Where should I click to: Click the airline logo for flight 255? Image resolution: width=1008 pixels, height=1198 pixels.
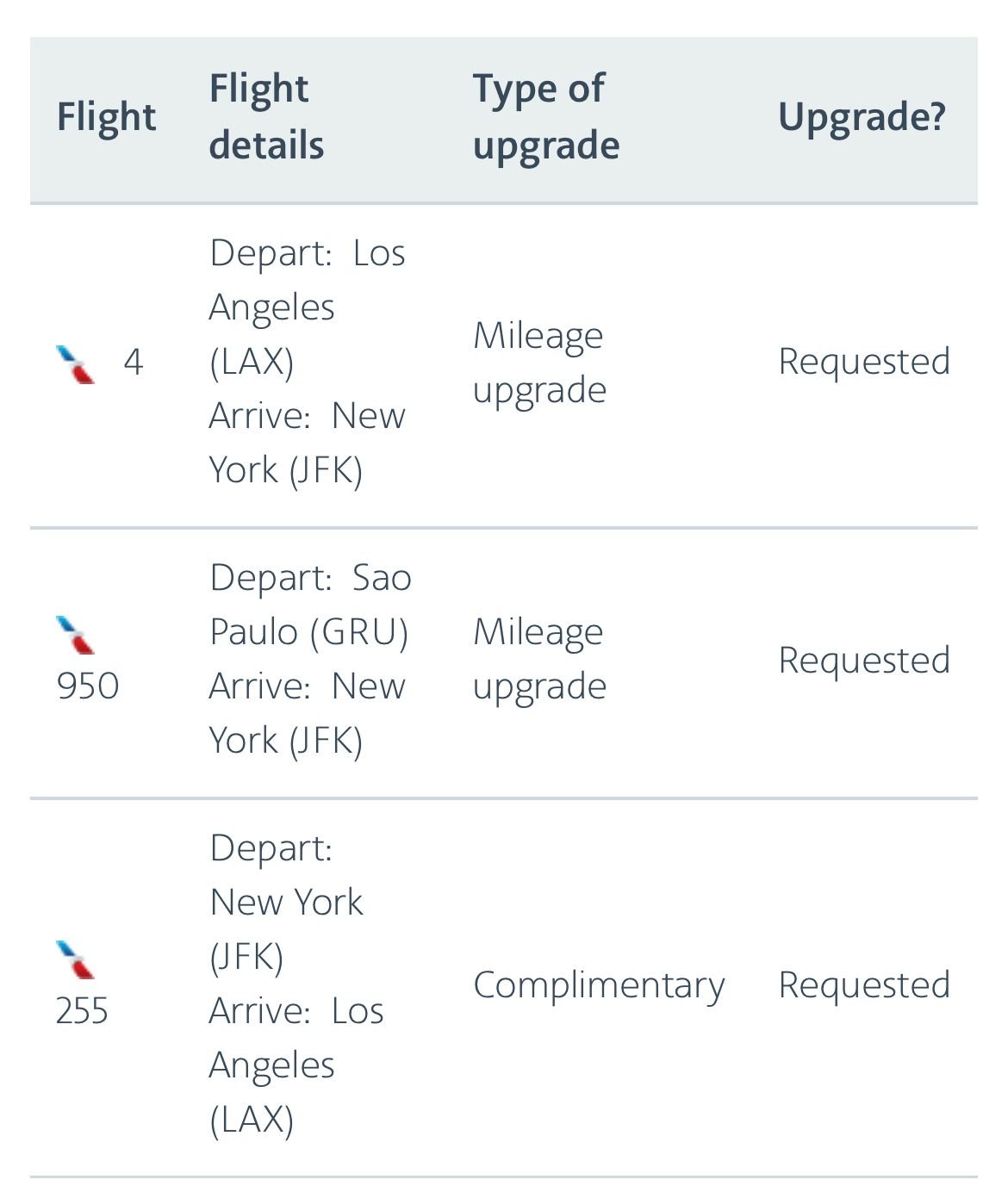76,959
